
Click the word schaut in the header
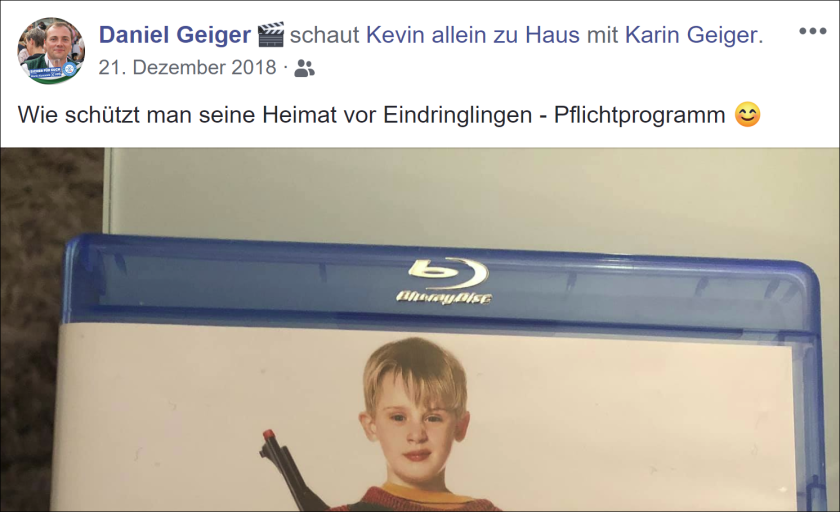point(325,35)
